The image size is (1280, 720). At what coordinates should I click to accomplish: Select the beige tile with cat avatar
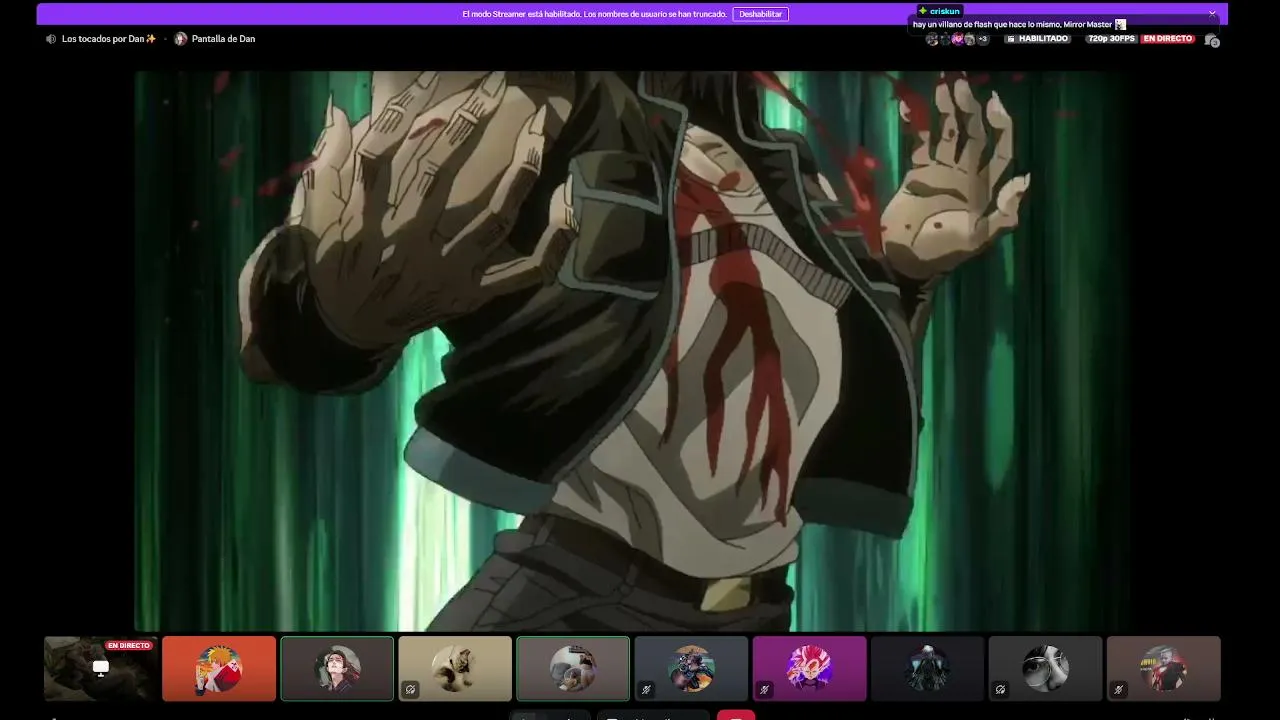(455, 668)
